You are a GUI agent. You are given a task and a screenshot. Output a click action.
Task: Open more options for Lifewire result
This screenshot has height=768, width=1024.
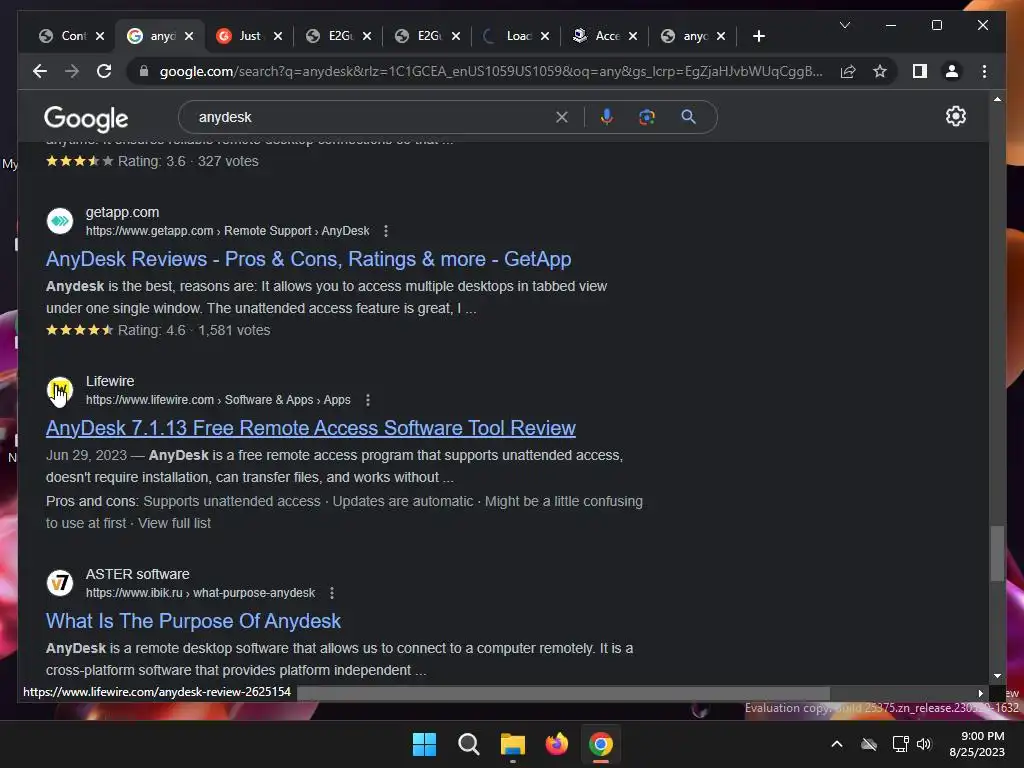click(368, 400)
